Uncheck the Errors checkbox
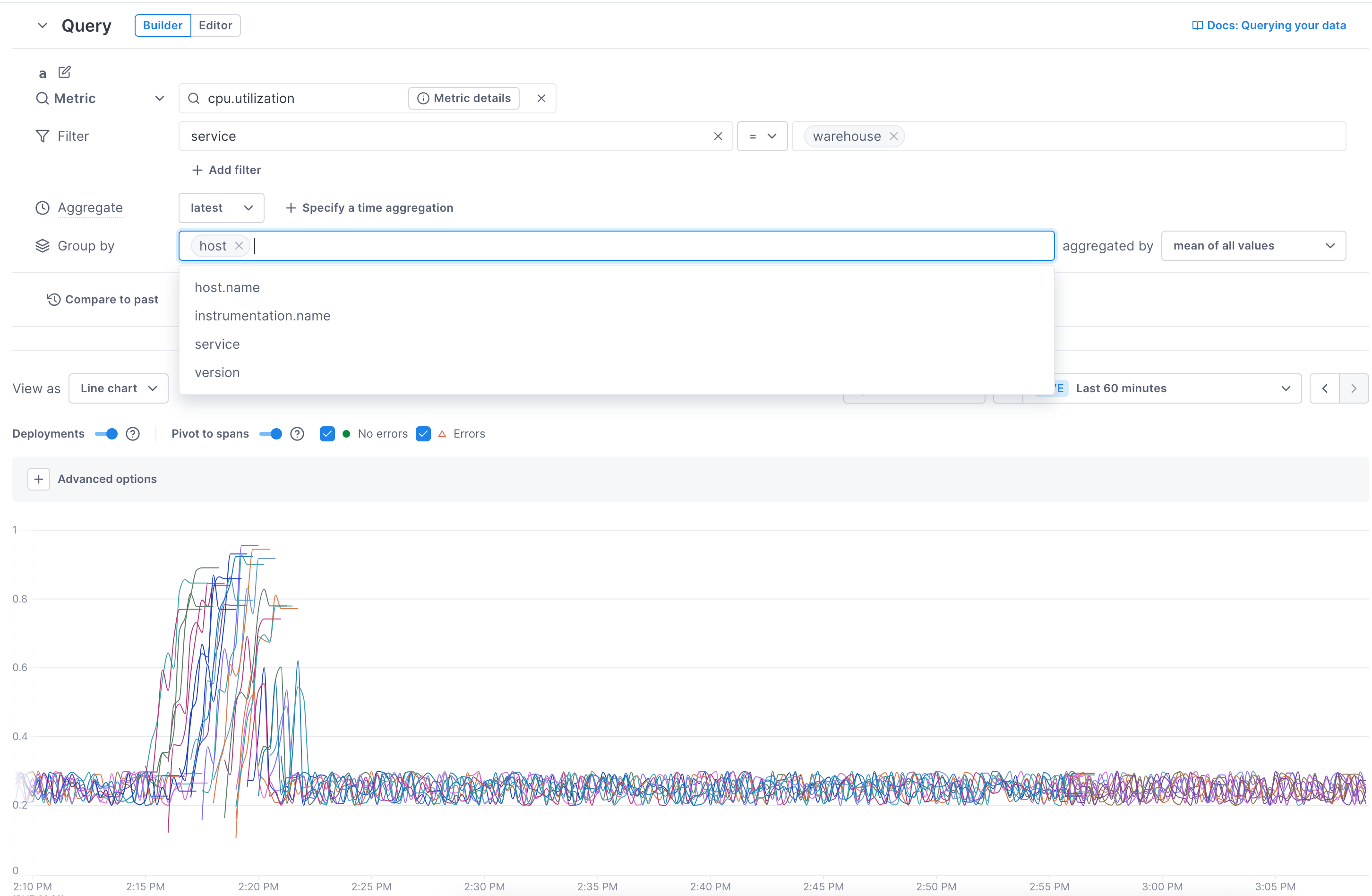Viewport: 1372px width, 896px height. click(x=424, y=433)
